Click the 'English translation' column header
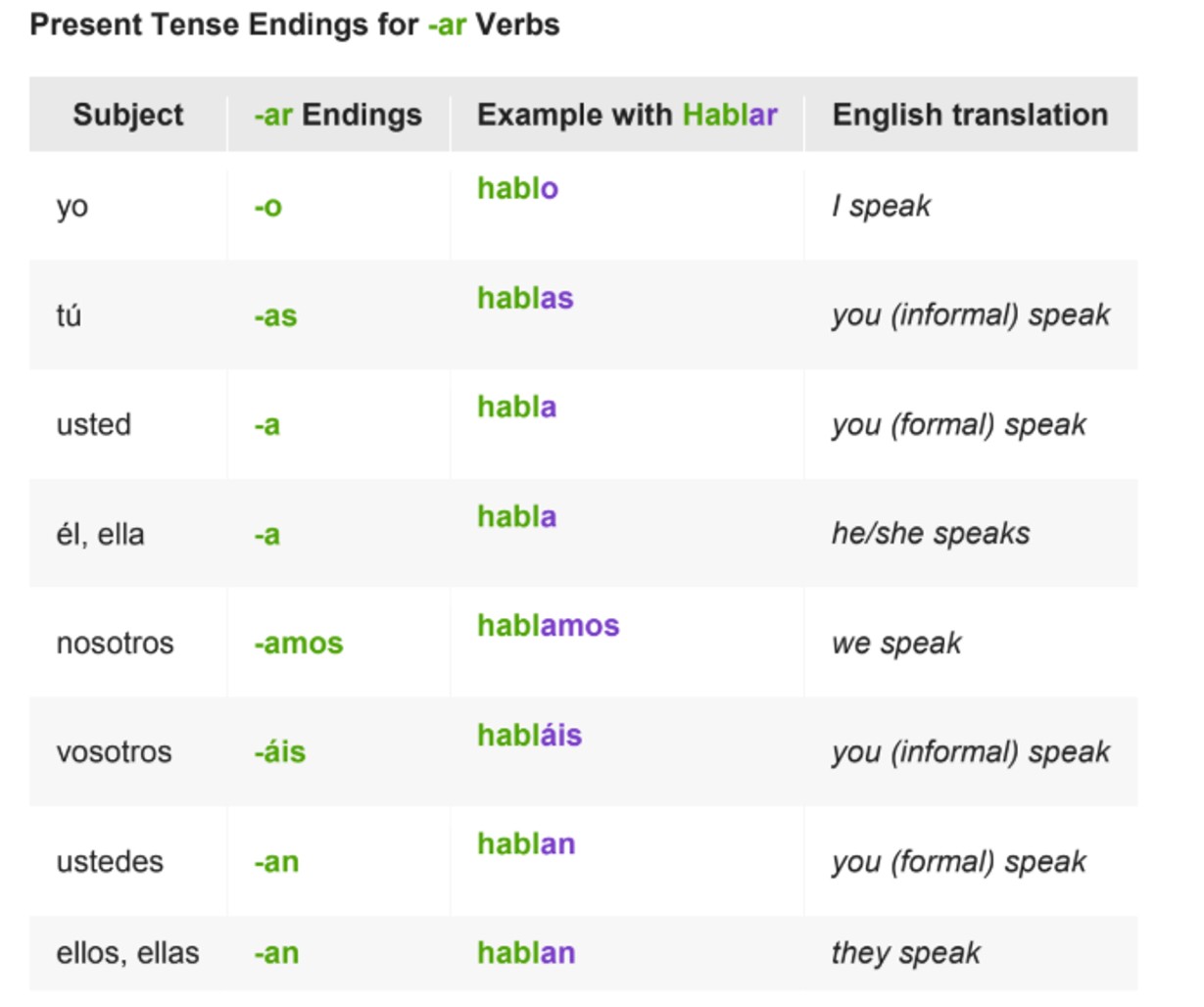This screenshot has height=1007, width=1204. coord(970,115)
